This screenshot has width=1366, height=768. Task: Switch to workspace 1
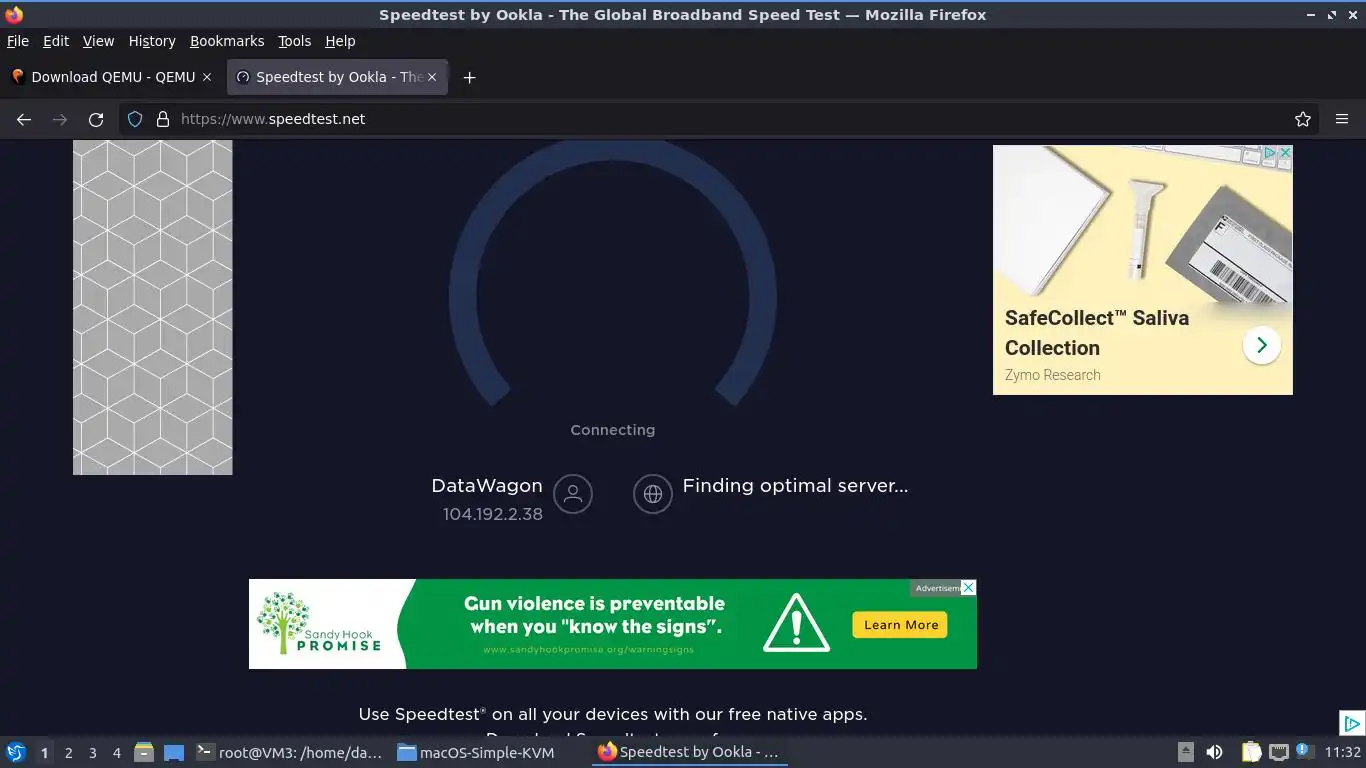click(x=44, y=752)
